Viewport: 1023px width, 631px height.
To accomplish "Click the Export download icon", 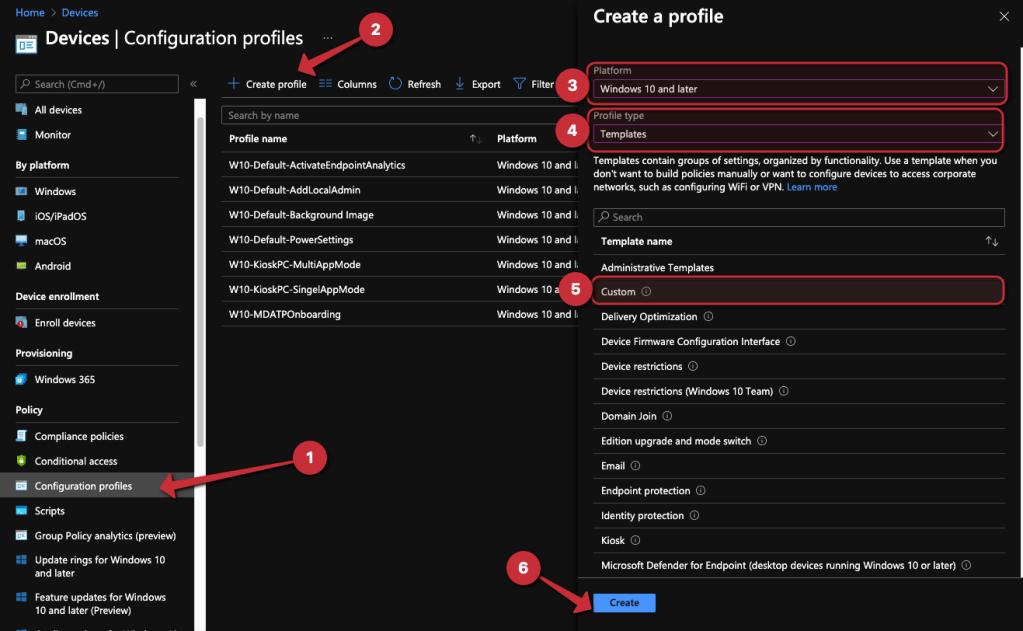I will [x=460, y=84].
